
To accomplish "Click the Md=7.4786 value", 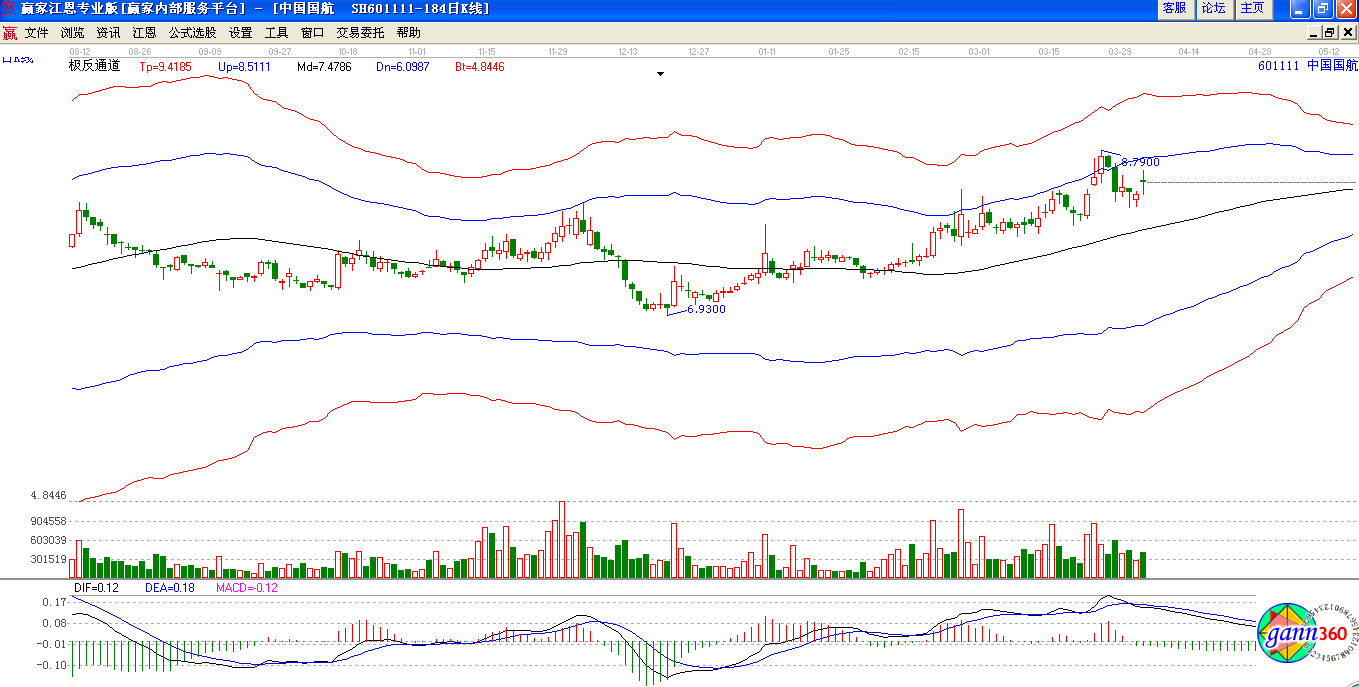I will (x=324, y=67).
